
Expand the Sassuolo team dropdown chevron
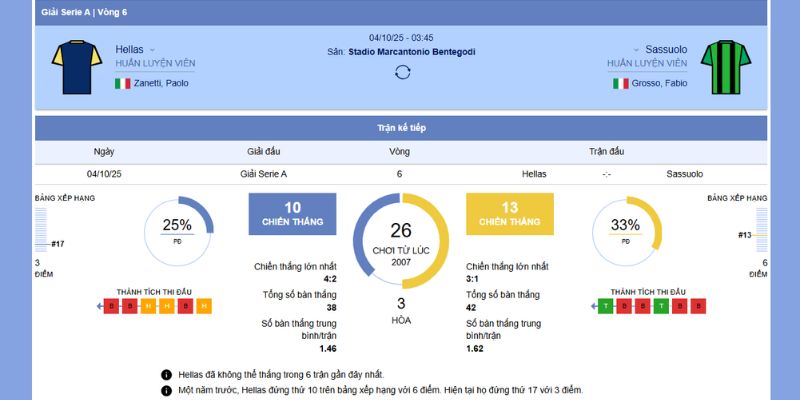pos(635,49)
